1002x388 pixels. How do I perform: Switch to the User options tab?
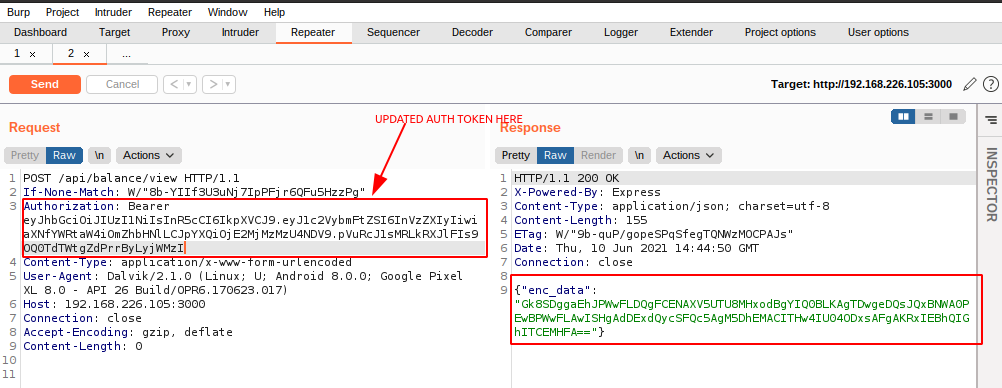(878, 33)
